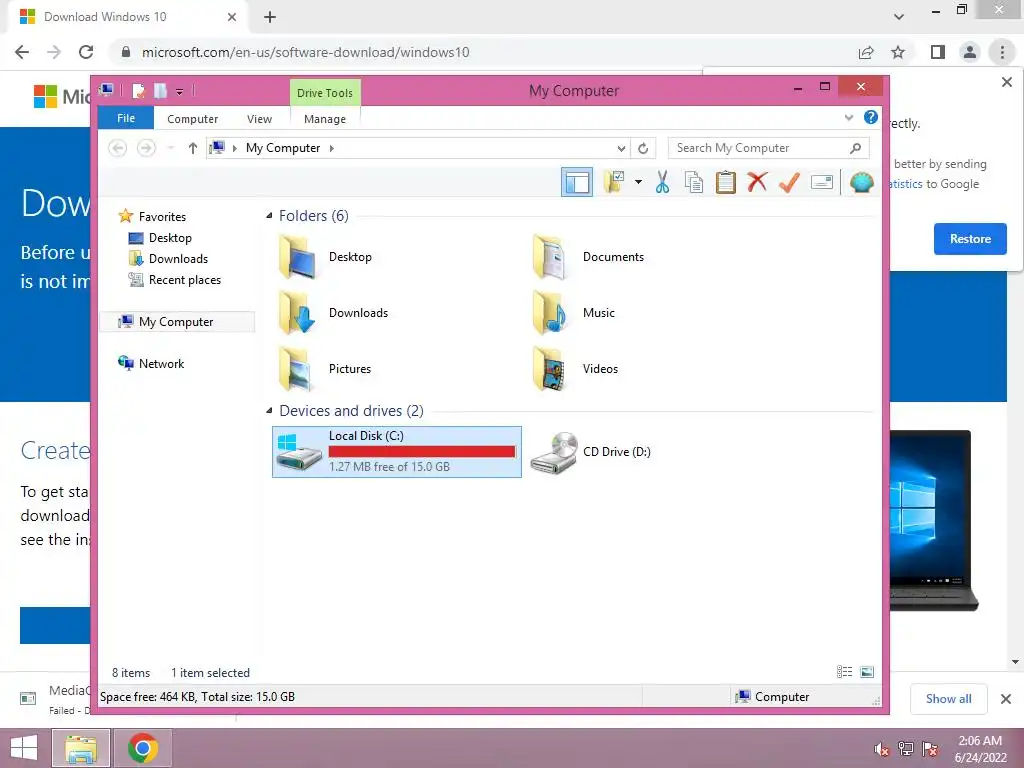Screen dimensions: 1024x768
Task: Expand the address bar history dropdown
Action: pos(621,148)
